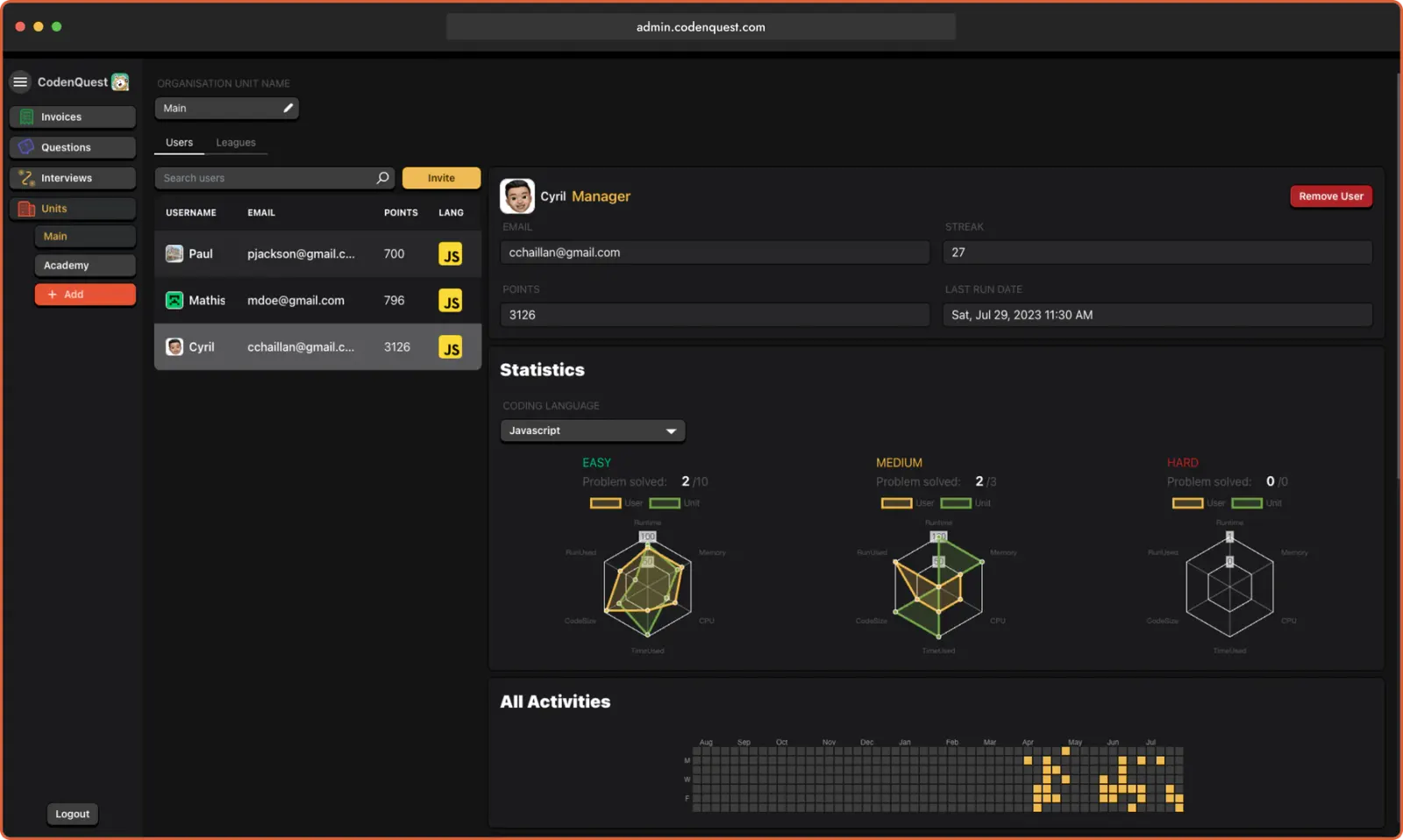Click the Questions sidebar icon
The width and height of the screenshot is (1403, 840).
(x=26, y=146)
